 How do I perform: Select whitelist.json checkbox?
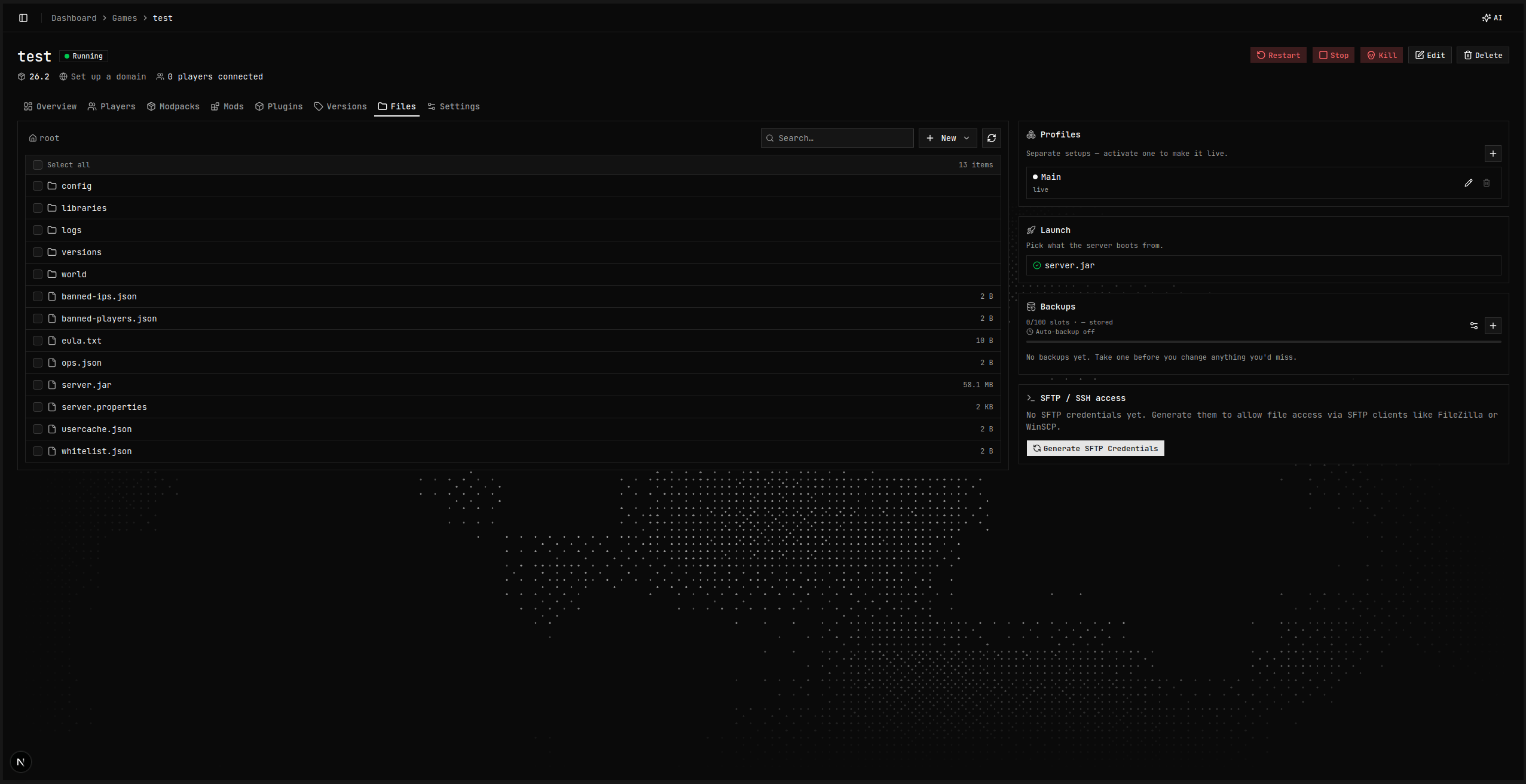(38, 451)
